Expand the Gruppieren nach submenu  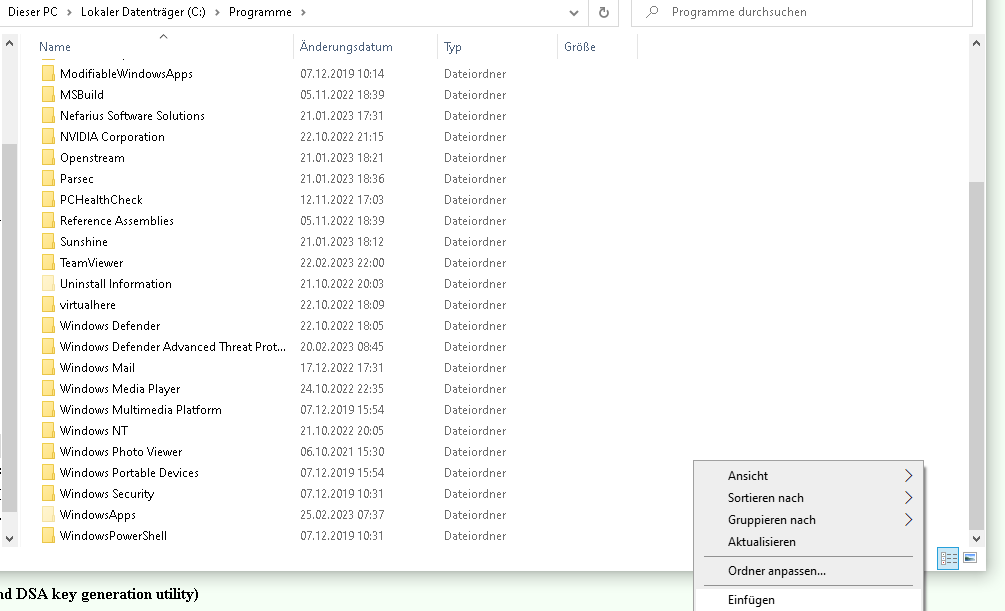point(908,520)
